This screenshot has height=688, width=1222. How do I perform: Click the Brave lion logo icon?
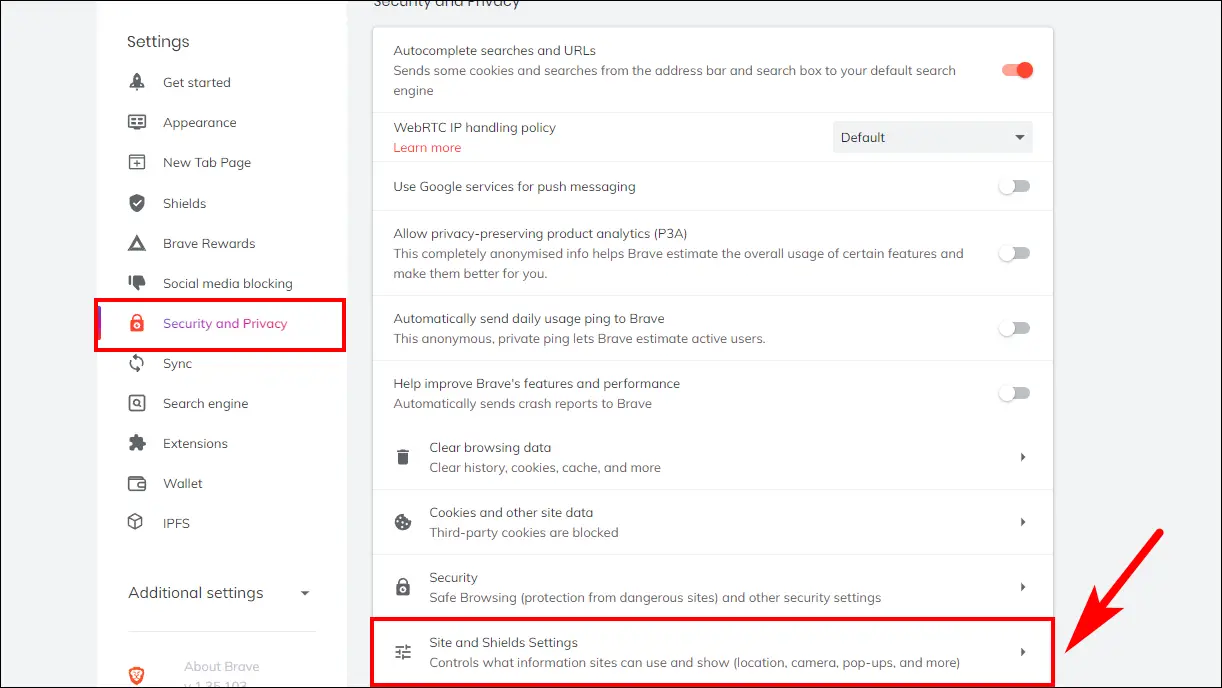(137, 676)
